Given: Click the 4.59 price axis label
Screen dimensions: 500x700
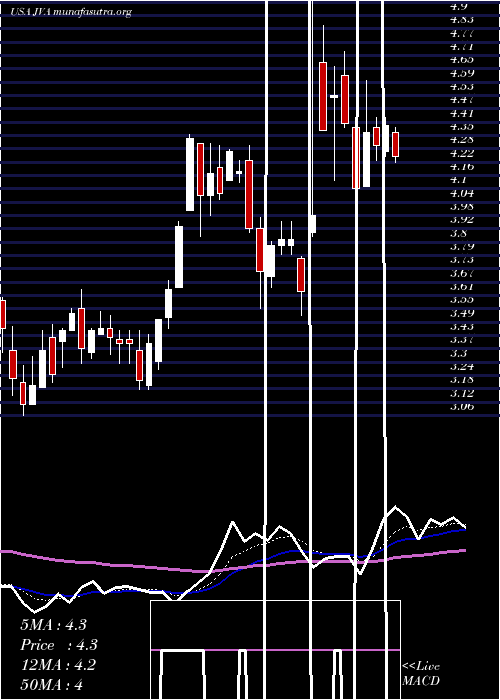Looking at the screenshot, I should click(462, 73).
